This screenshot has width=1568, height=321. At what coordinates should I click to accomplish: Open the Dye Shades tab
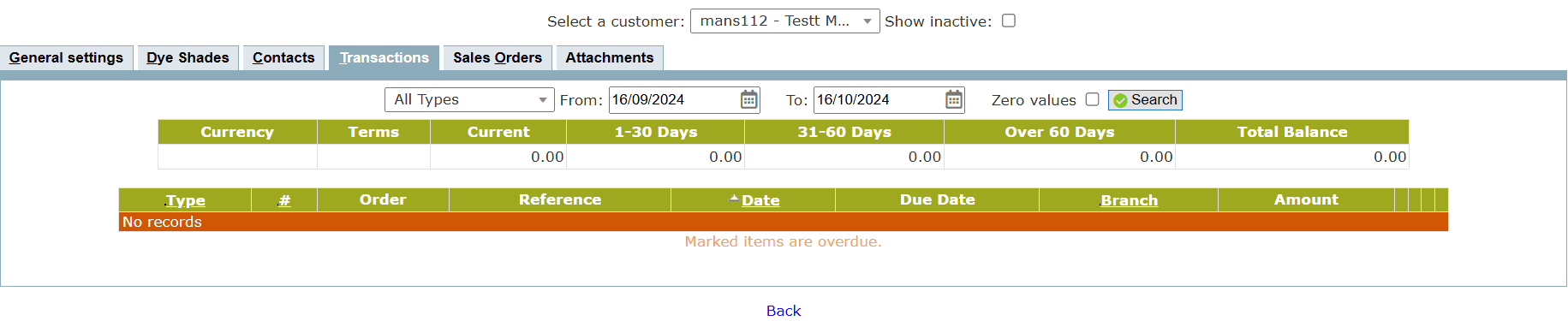tap(188, 57)
